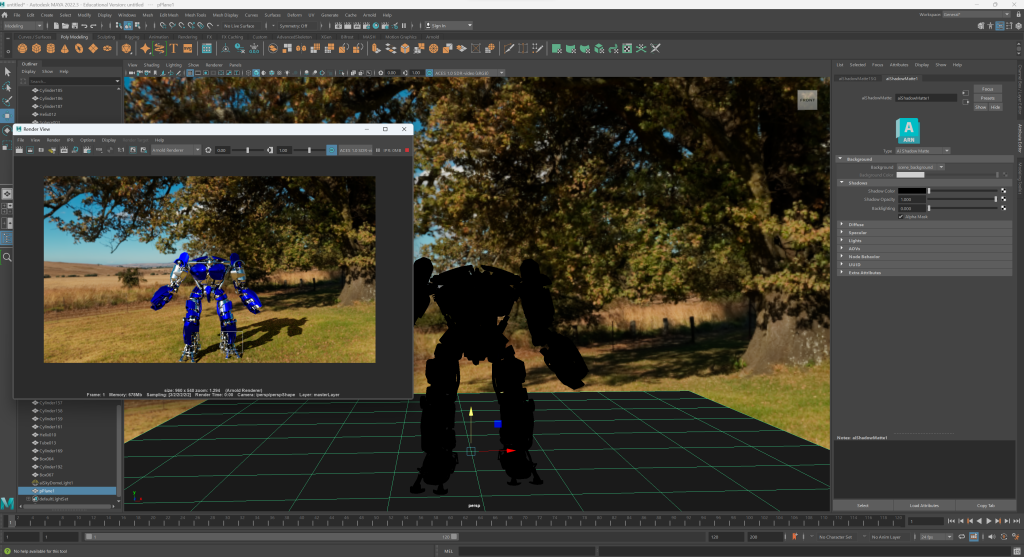Click the red stop icon in Render View
The height and width of the screenshot is (557, 1024).
(407, 150)
